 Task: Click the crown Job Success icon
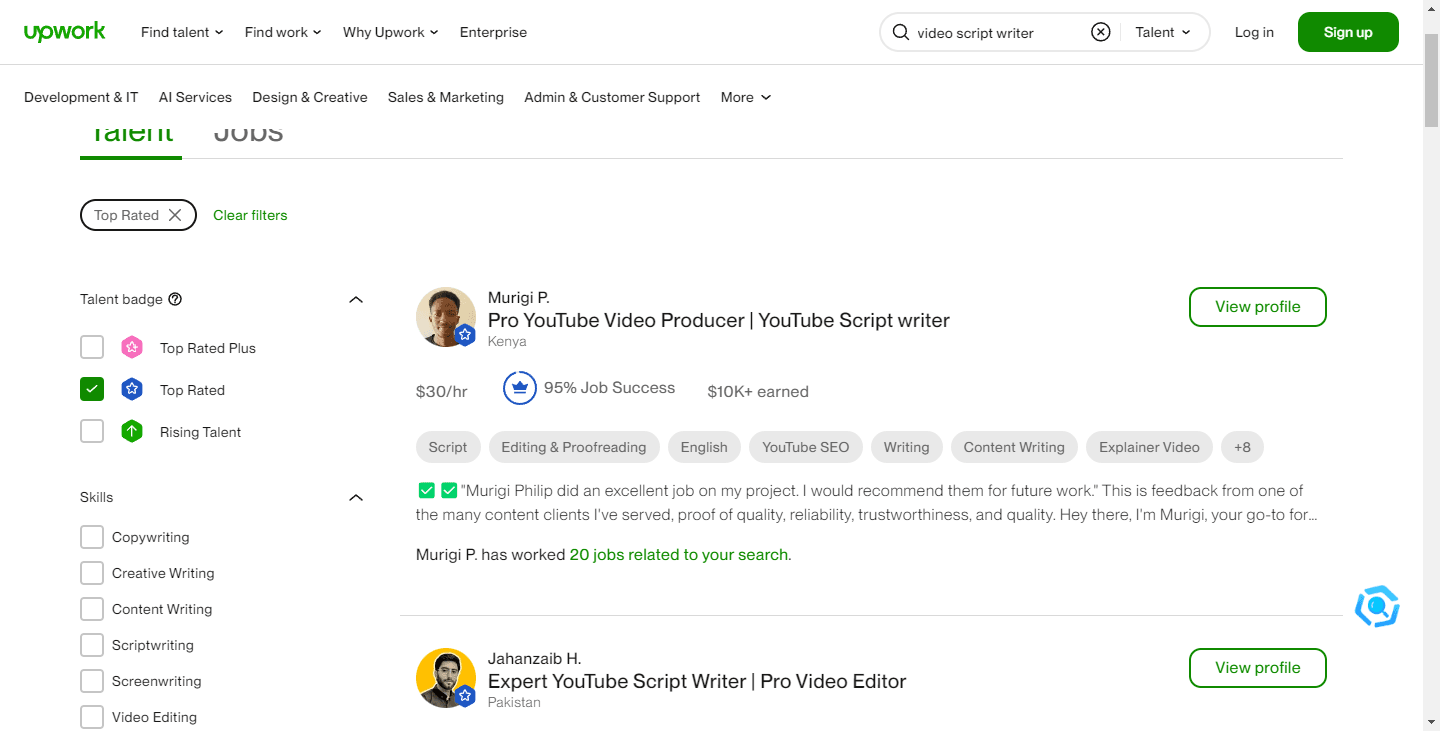(520, 388)
